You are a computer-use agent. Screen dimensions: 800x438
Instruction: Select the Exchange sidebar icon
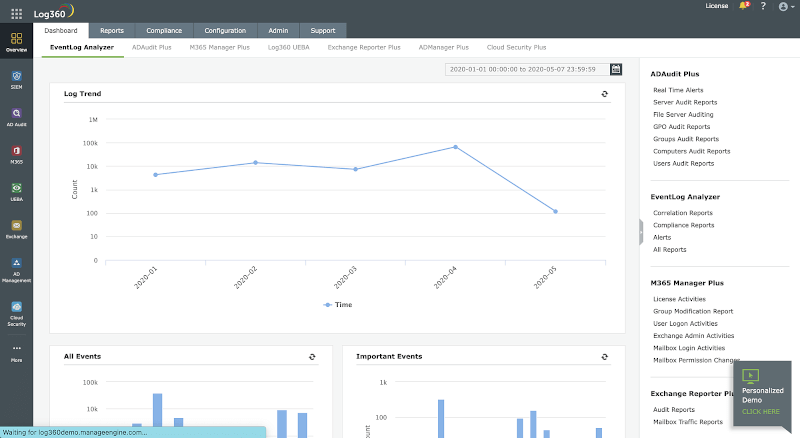click(16, 229)
